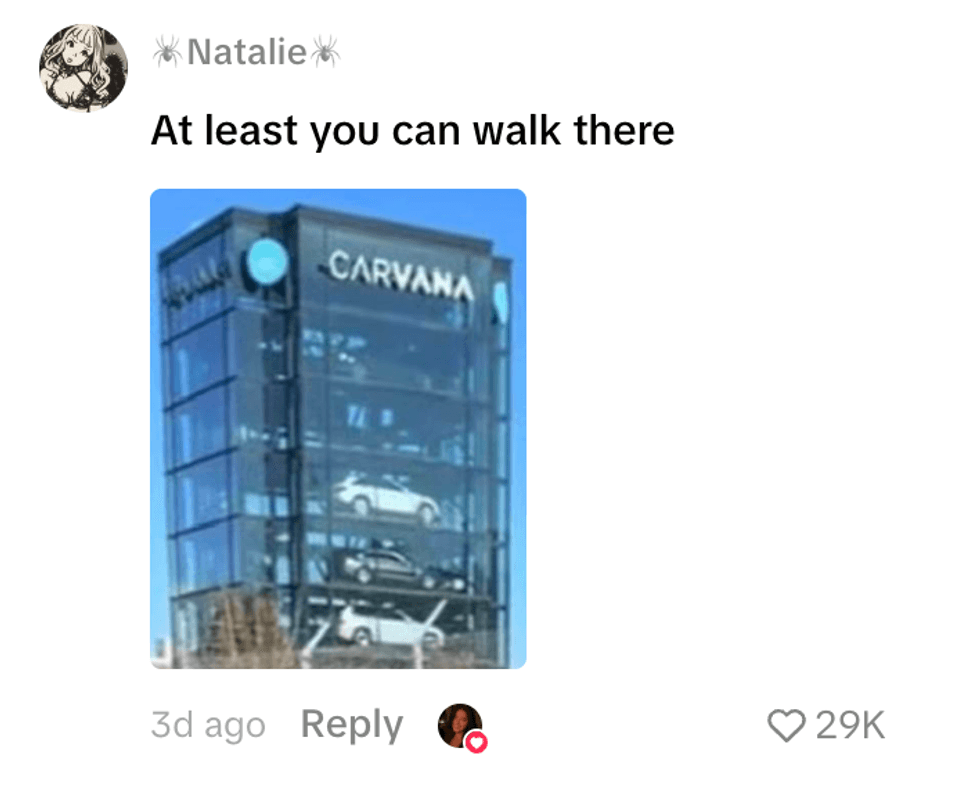Open the Natalie username link
Image resolution: width=980 pixels, height=789 pixels.
[x=247, y=51]
